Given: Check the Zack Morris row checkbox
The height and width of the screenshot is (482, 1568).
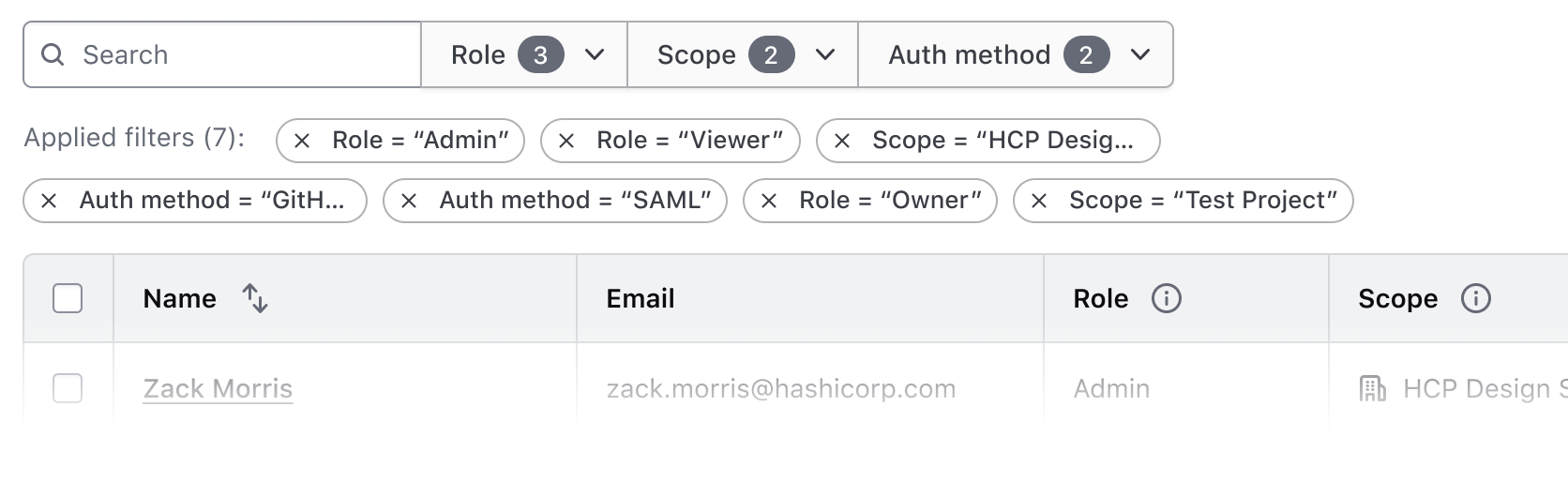Looking at the screenshot, I should (68, 388).
